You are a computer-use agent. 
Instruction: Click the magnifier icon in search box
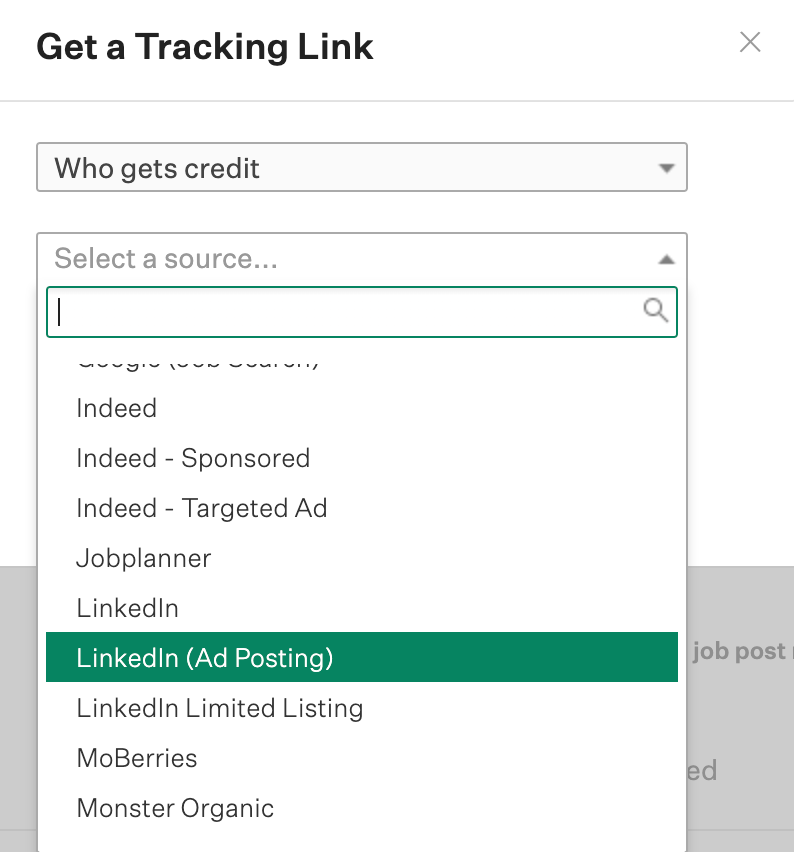655,310
